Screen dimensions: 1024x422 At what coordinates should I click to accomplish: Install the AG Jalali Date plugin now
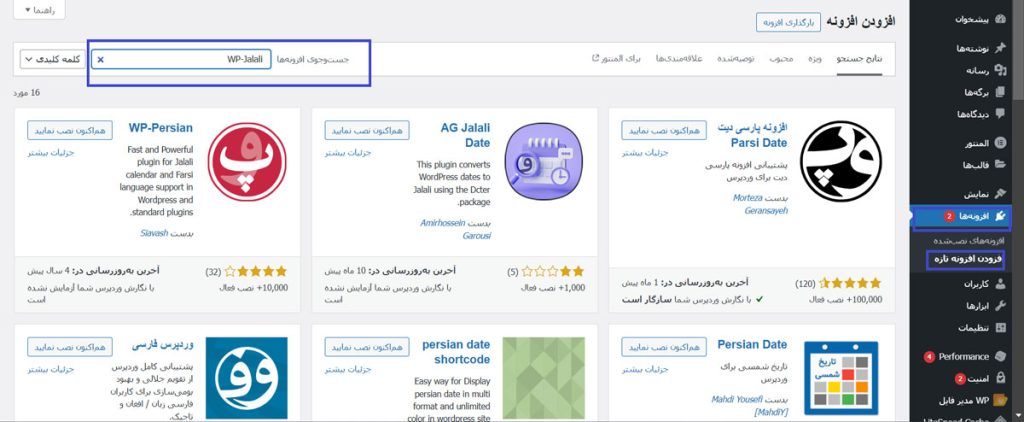[367, 131]
